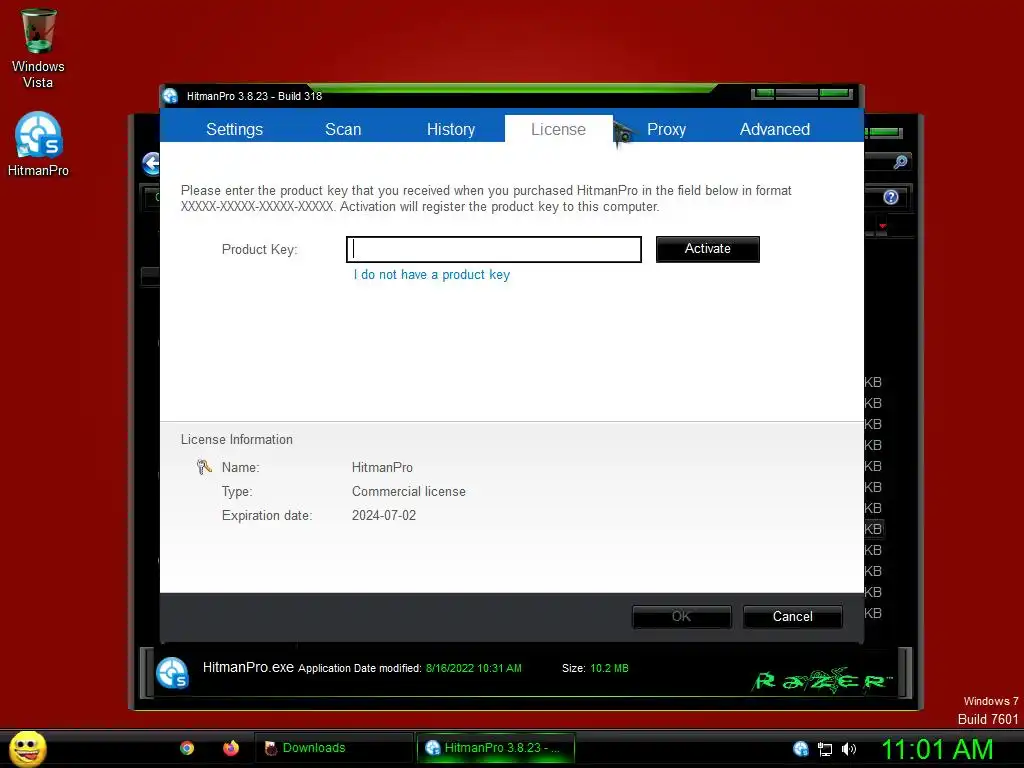The image size is (1024, 768).
Task: Click the dialog title 'HitmanPro 3.8.23 - Build 318'
Action: 254,96
